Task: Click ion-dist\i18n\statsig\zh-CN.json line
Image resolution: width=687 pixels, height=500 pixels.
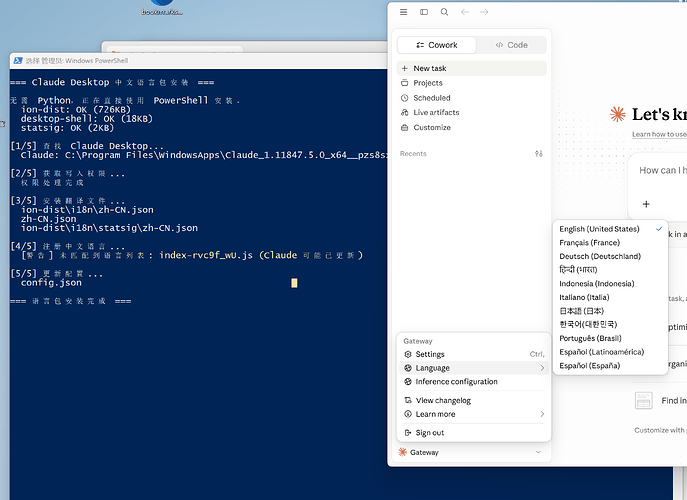Action: coord(109,228)
